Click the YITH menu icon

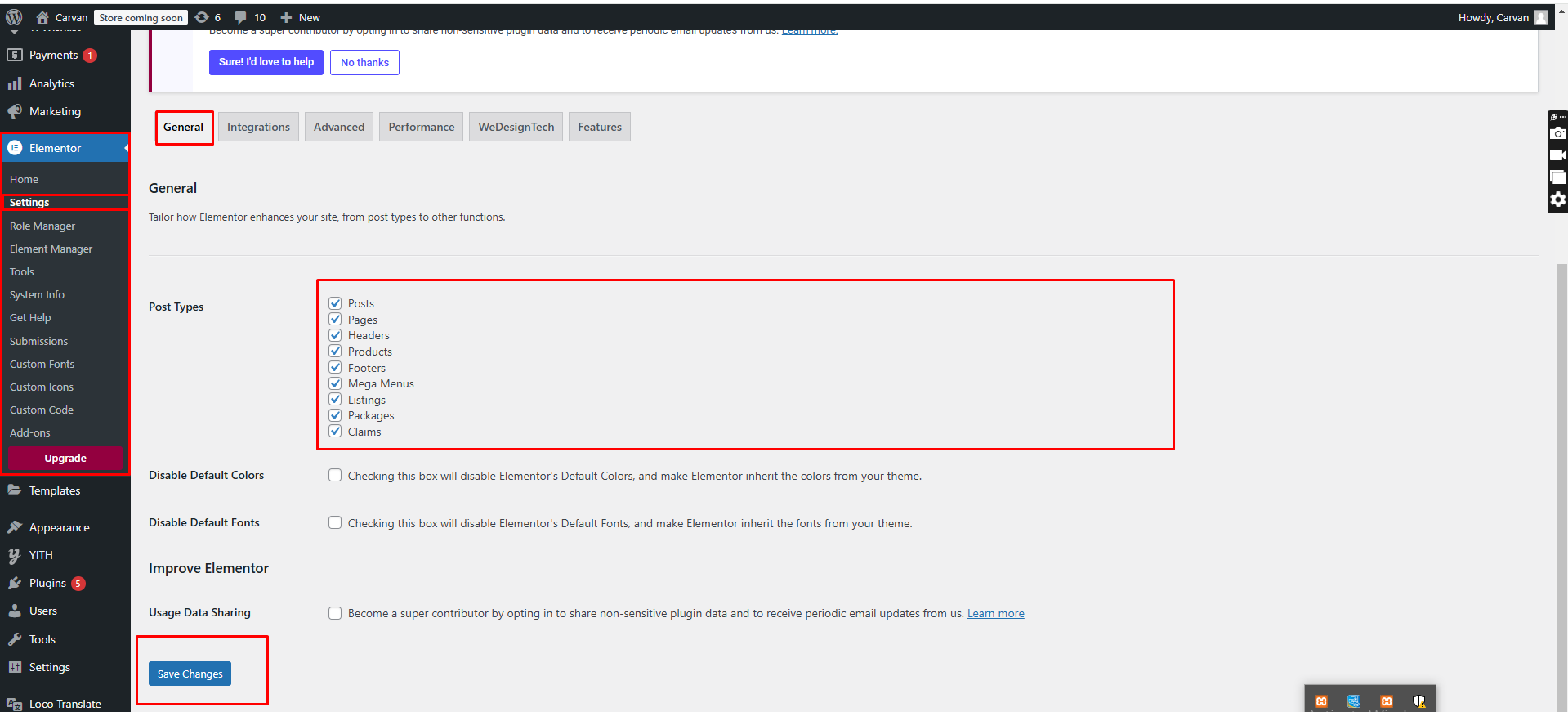(15, 555)
